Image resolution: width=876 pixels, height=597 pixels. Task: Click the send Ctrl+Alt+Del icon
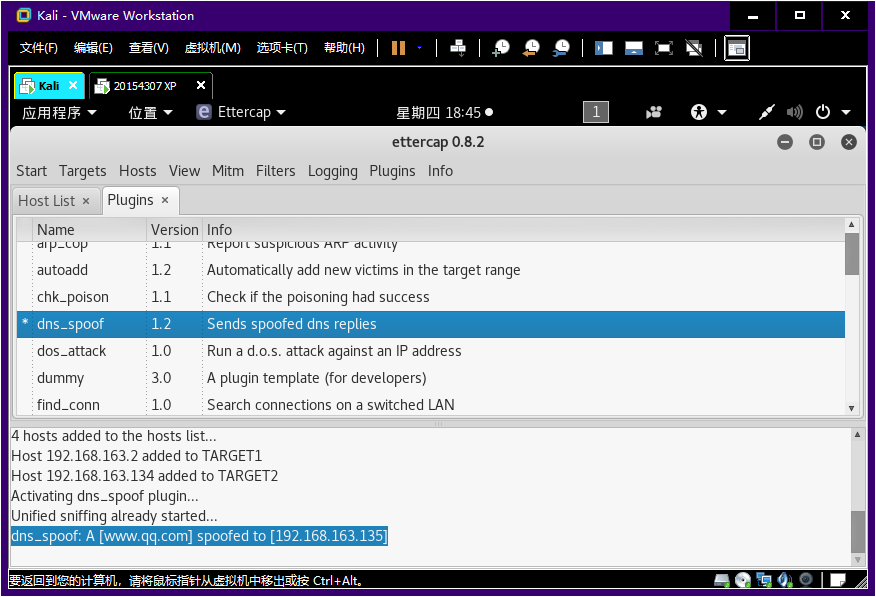coord(458,48)
